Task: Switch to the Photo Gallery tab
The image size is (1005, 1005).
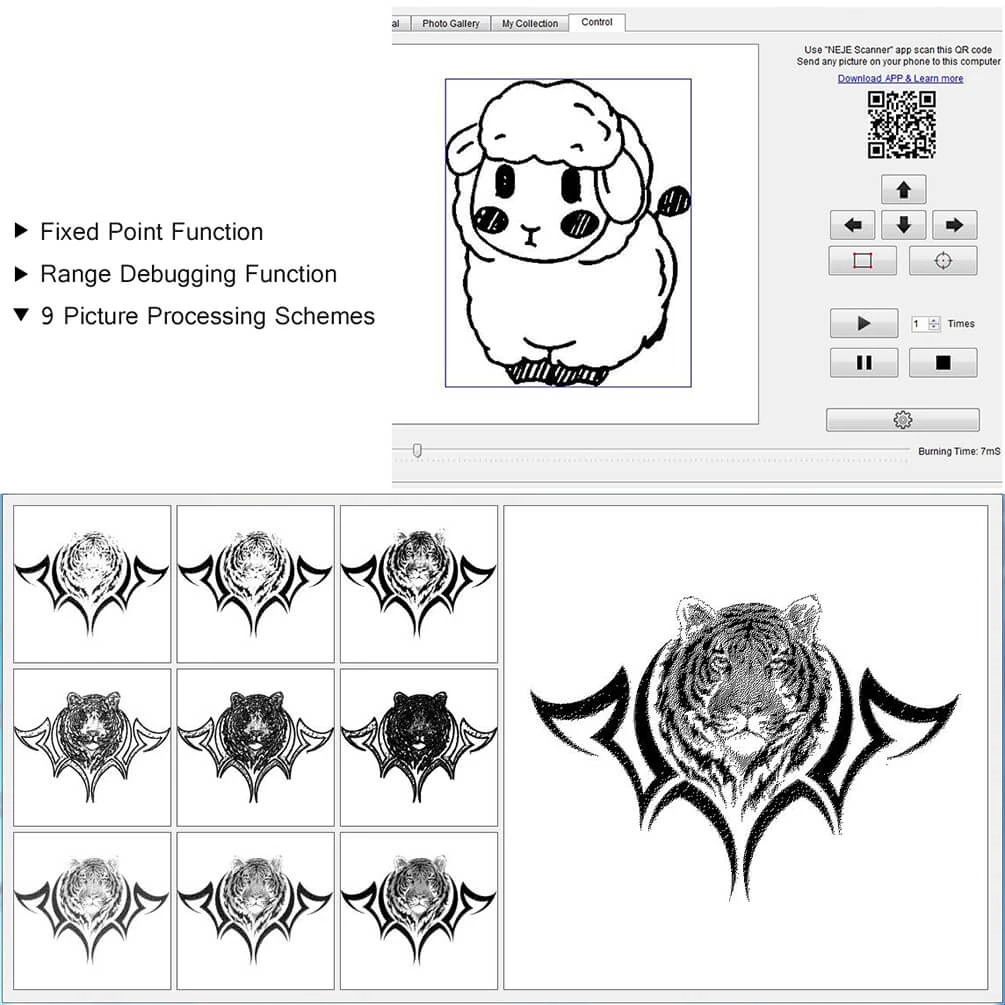Action: 451,23
